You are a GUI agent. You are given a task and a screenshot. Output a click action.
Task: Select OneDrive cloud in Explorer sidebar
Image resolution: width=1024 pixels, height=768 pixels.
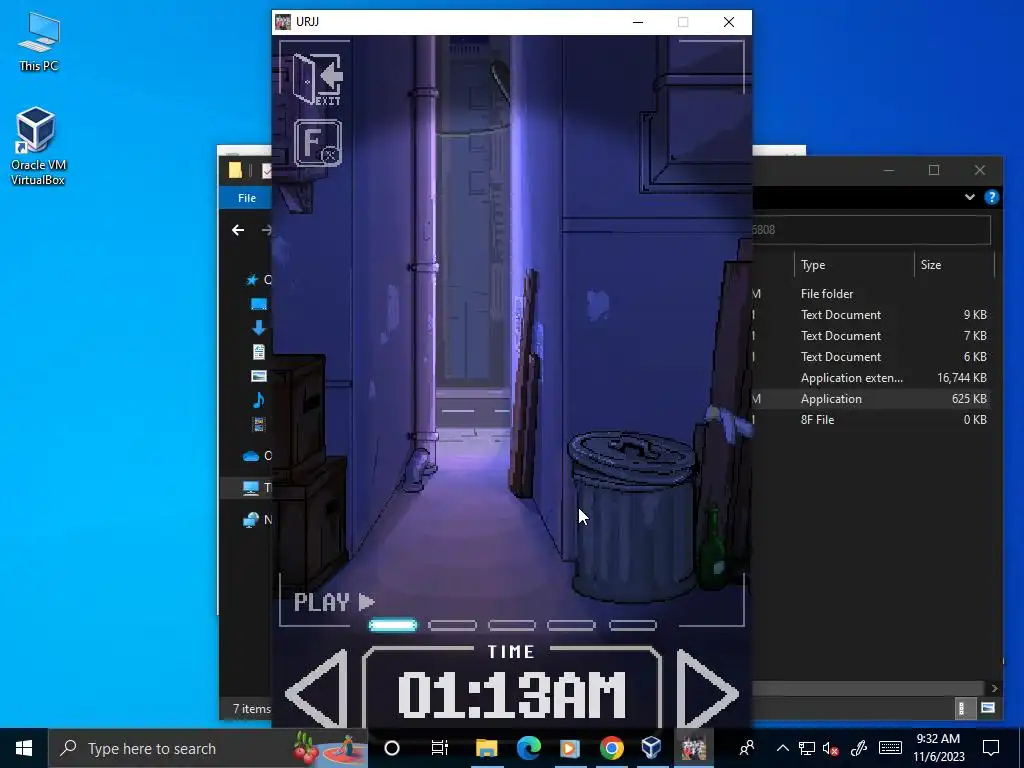pos(251,456)
